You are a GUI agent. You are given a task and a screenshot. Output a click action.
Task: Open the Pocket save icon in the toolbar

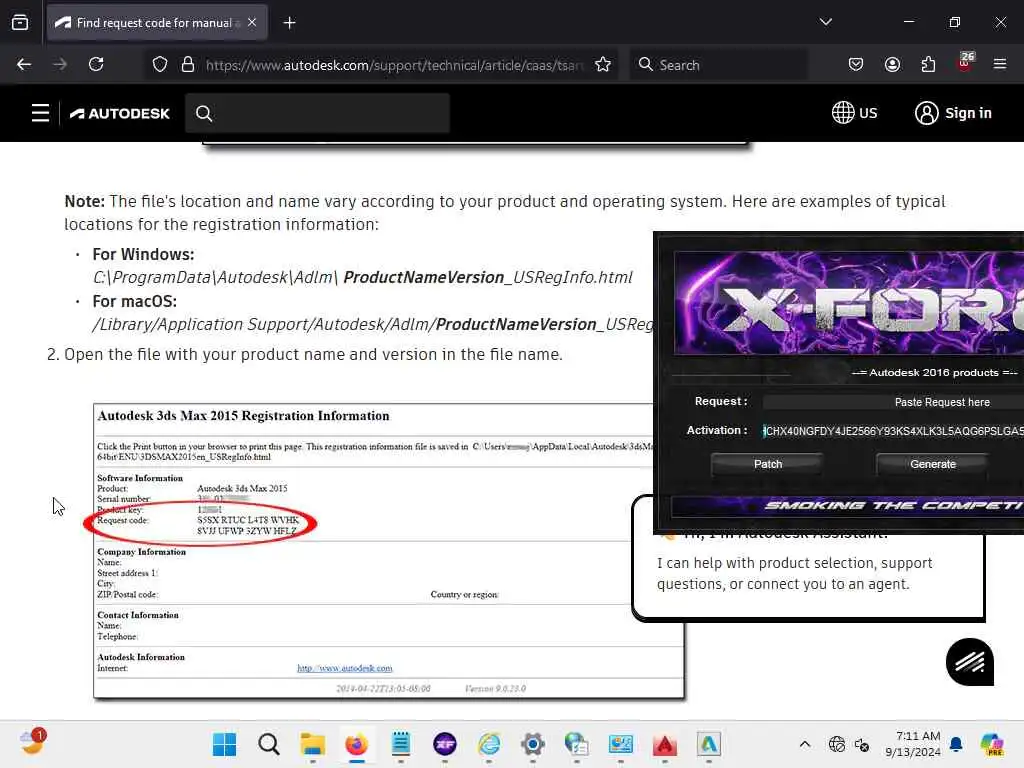point(856,64)
